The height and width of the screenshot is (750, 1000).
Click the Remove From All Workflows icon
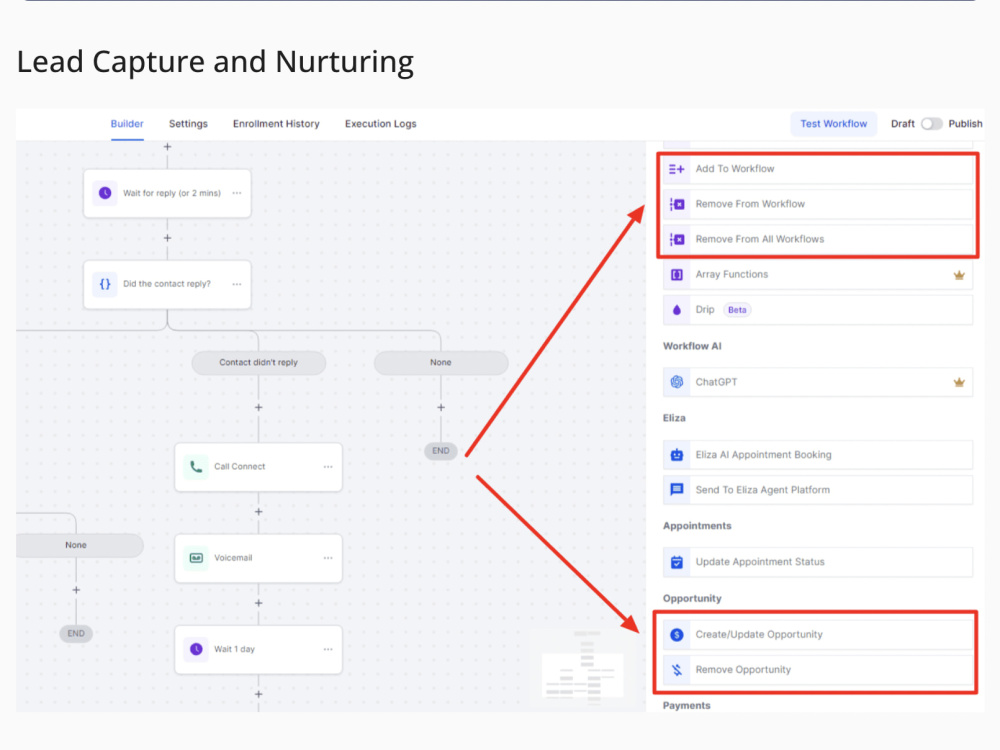click(677, 239)
